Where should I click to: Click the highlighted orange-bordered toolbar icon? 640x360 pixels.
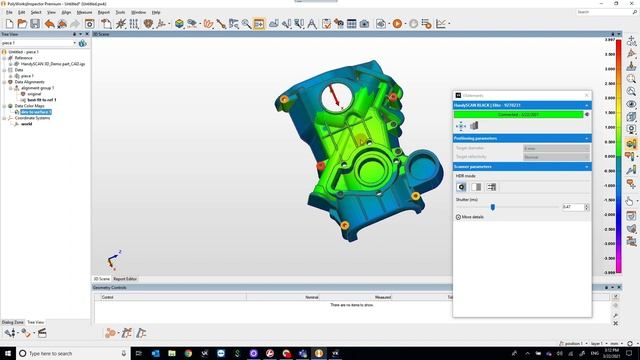point(259,24)
